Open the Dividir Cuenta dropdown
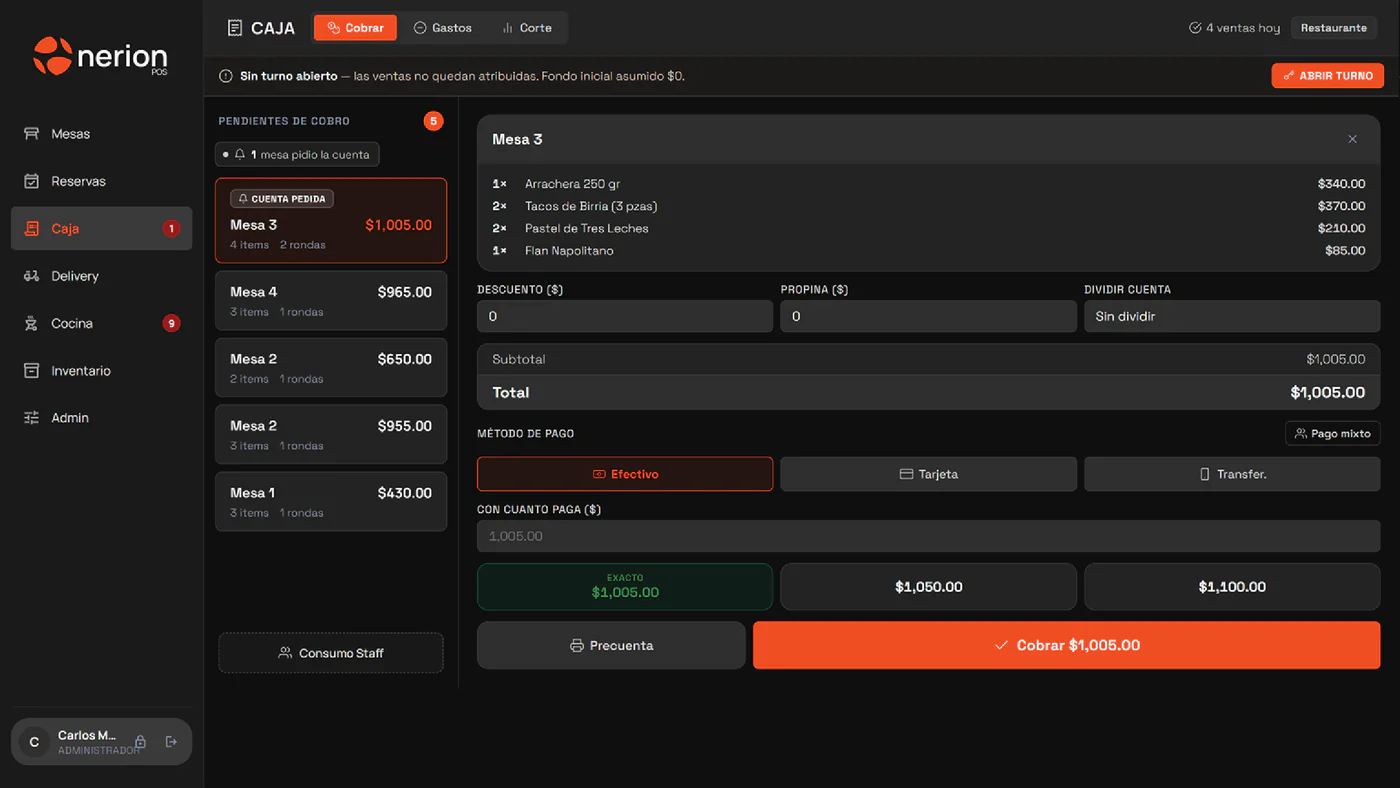Image resolution: width=1400 pixels, height=788 pixels. click(1232, 316)
